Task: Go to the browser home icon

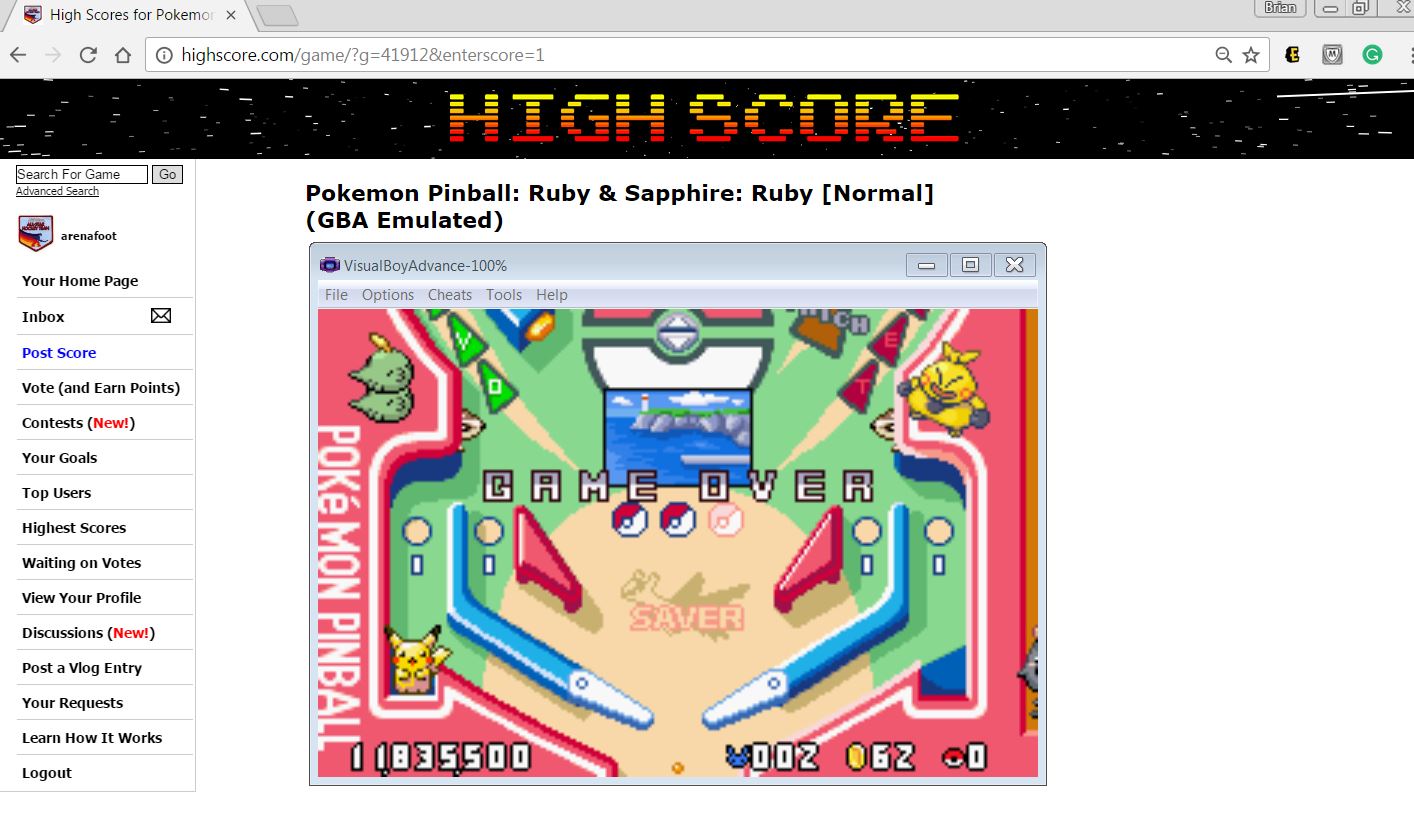Action: [x=122, y=55]
